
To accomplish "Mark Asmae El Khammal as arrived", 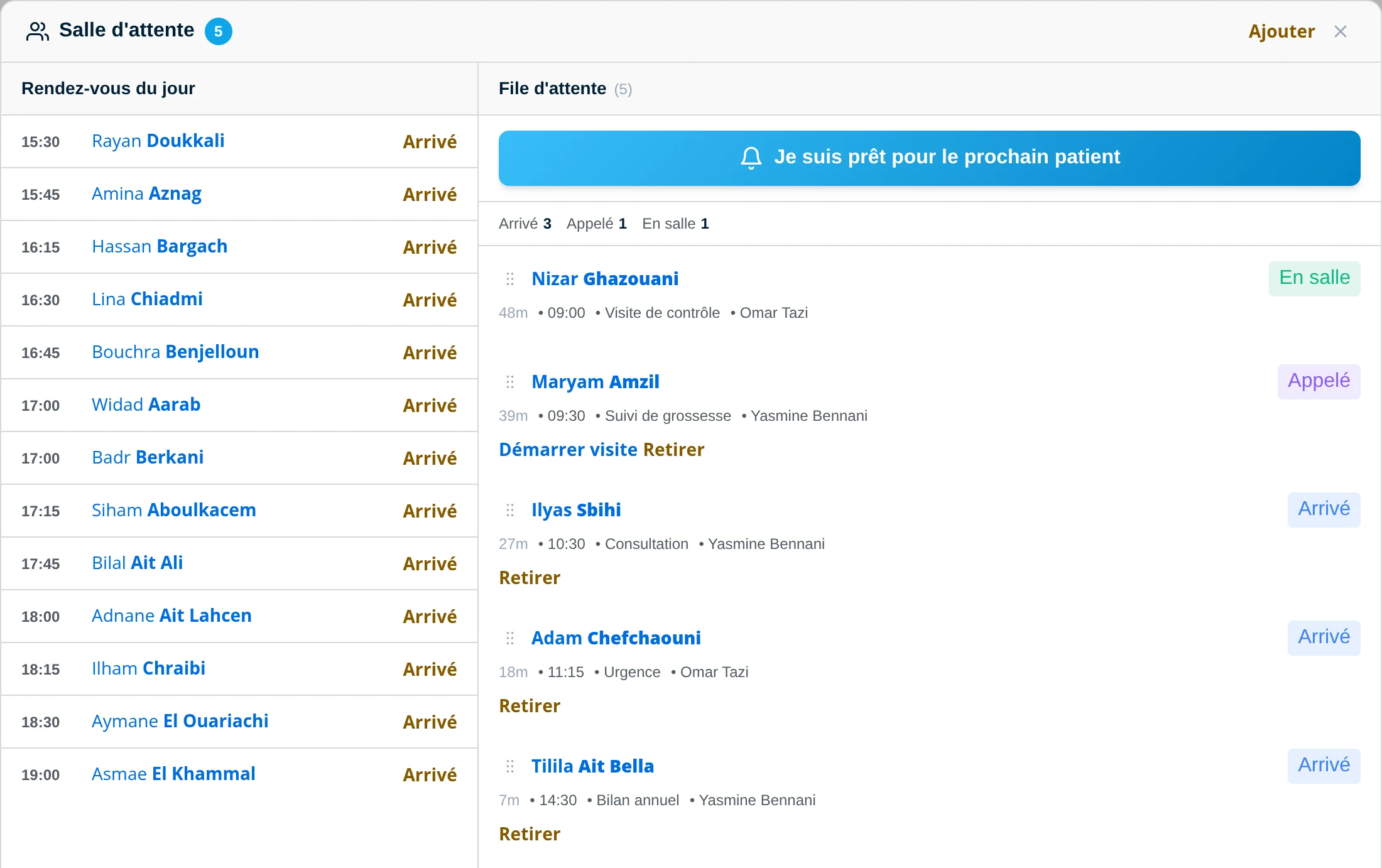I will (430, 775).
